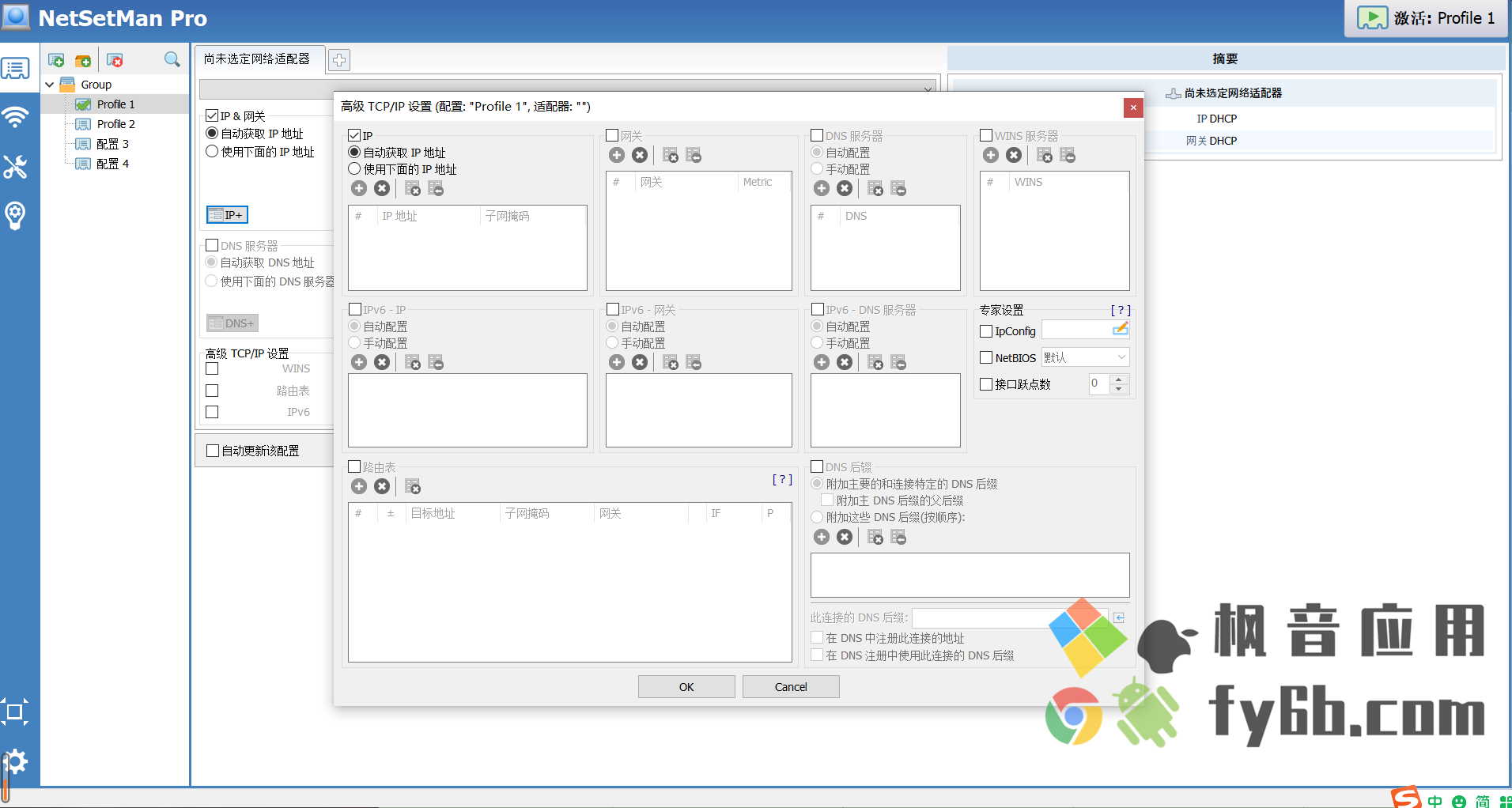
Task: Add DNS suffix entry plus icon
Action: pos(822,537)
